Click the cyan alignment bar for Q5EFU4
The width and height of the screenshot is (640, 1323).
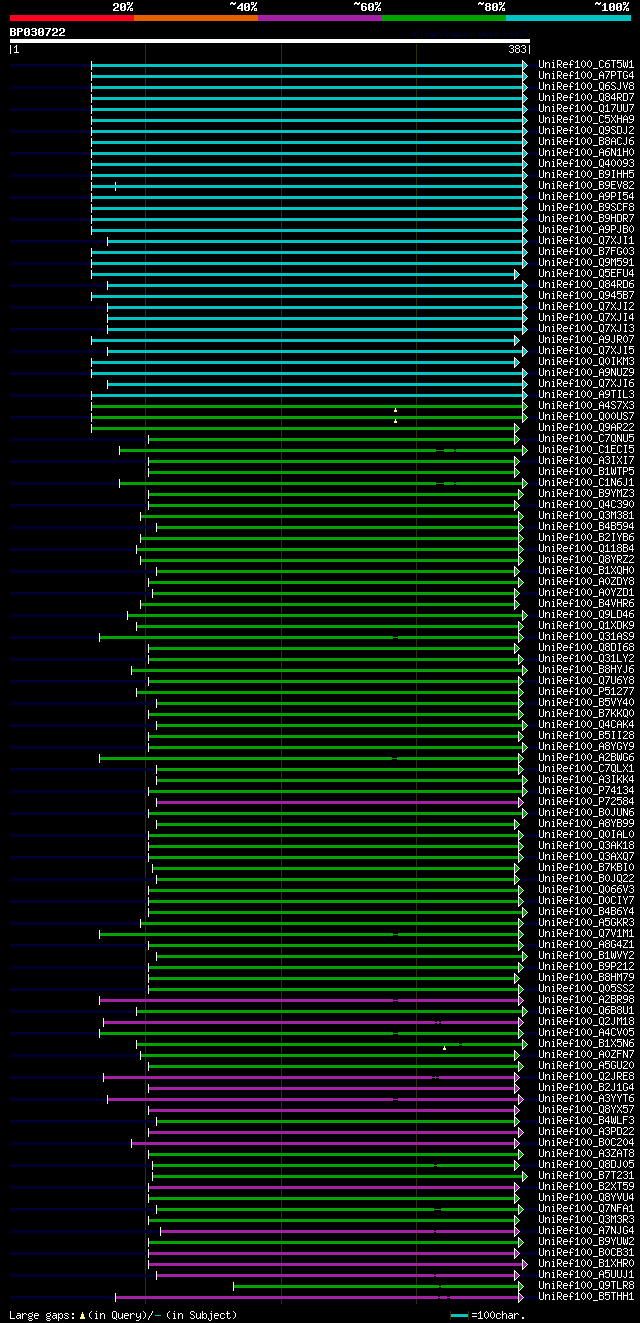305,273
